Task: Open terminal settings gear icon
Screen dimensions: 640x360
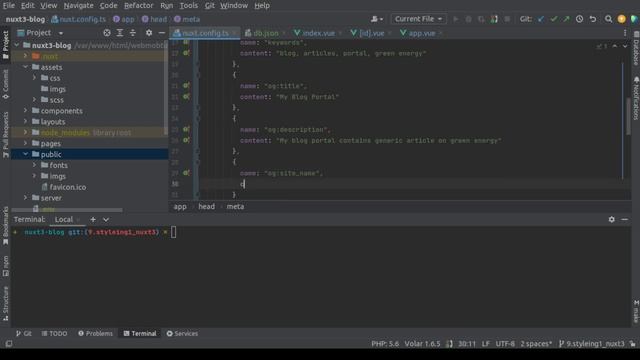Action: (611, 220)
